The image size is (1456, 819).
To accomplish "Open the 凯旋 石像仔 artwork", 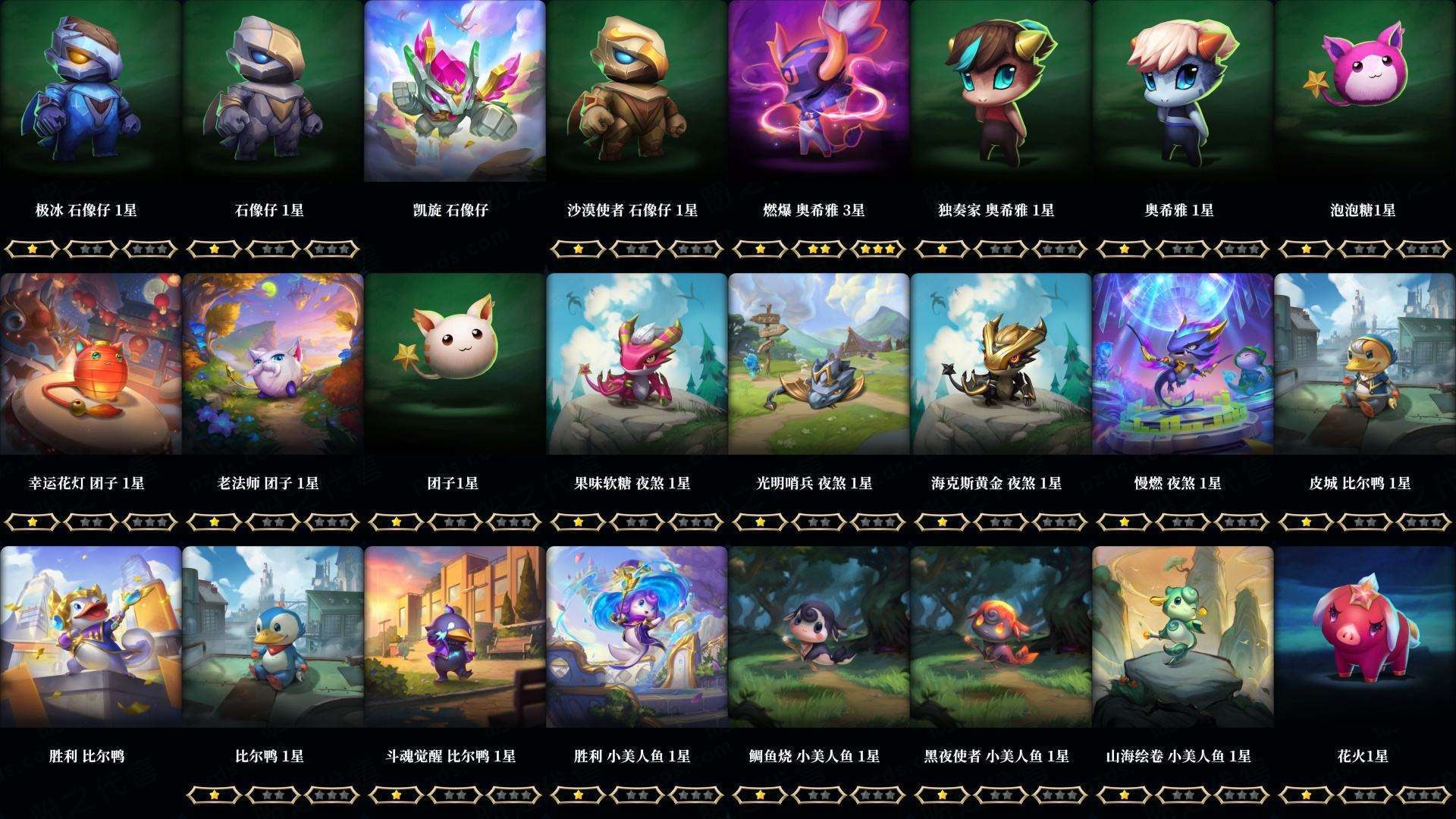I will tap(455, 91).
